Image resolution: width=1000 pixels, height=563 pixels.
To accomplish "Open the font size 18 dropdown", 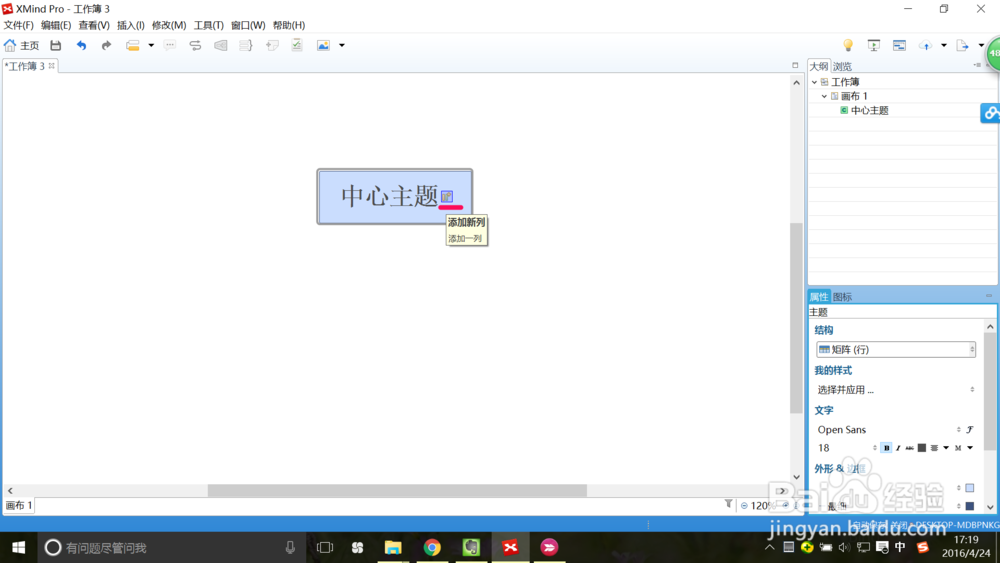I will (x=846, y=448).
